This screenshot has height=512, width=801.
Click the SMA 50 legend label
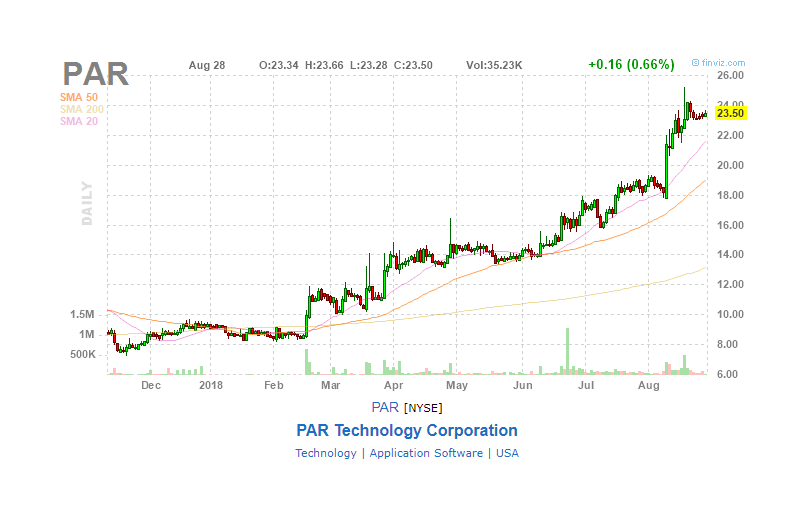[79, 97]
